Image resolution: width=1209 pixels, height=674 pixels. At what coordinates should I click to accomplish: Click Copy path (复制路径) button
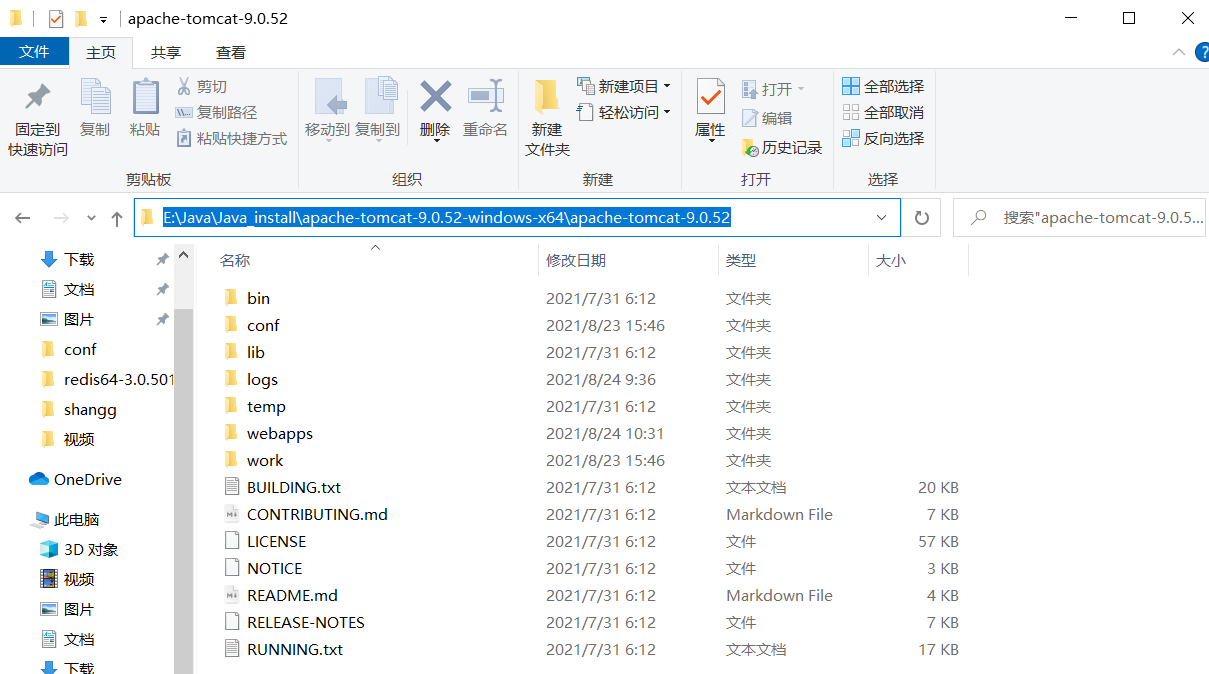coord(216,113)
